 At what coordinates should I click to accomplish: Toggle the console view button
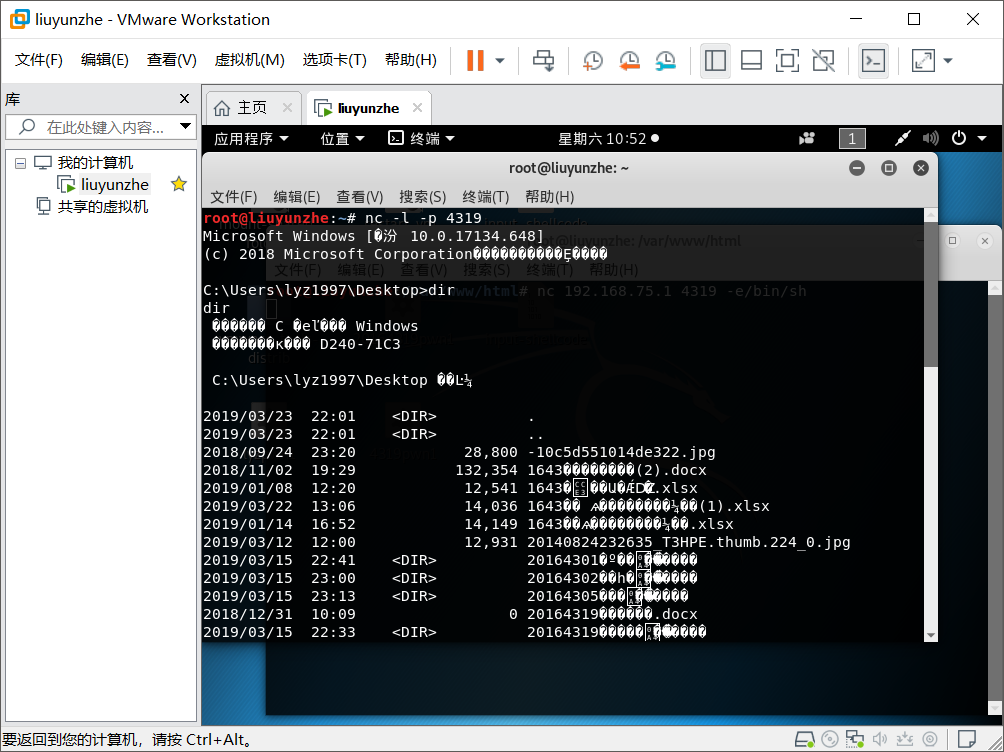[873, 61]
